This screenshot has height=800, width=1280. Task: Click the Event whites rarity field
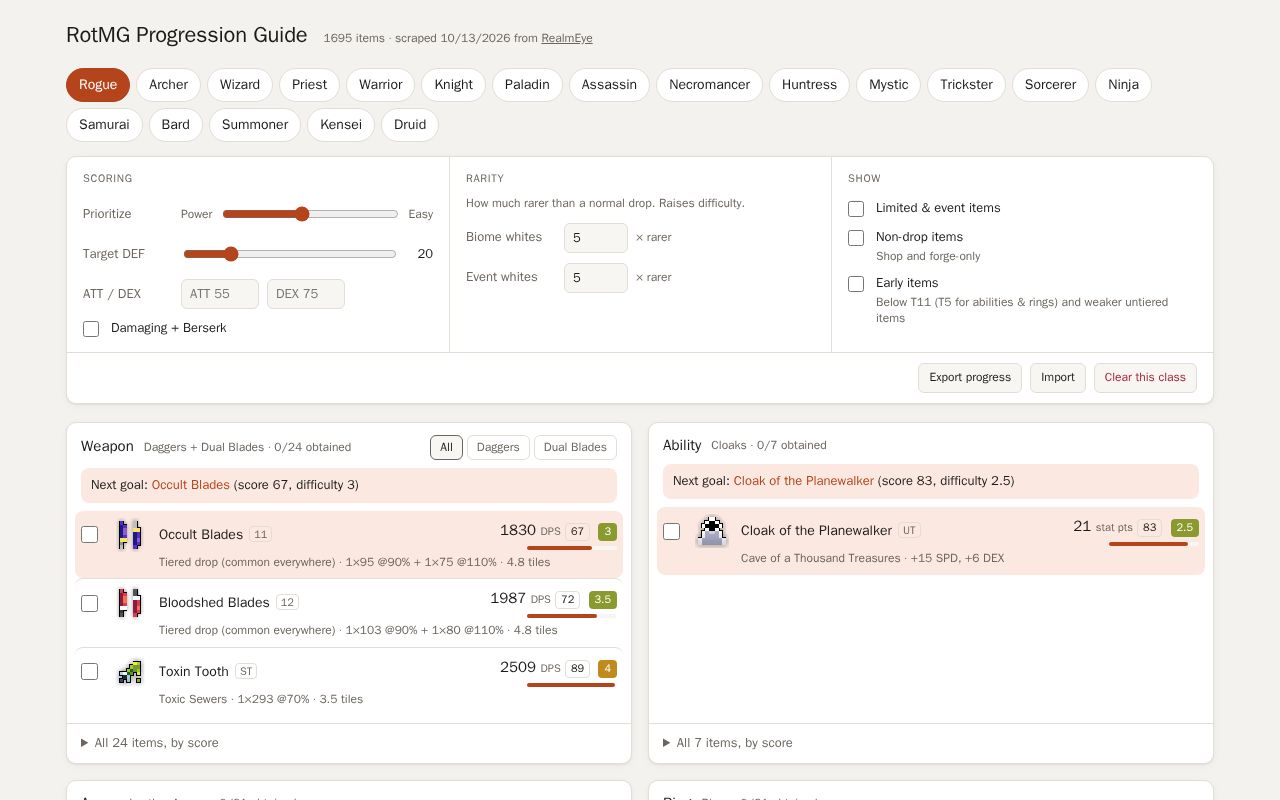[x=596, y=278]
